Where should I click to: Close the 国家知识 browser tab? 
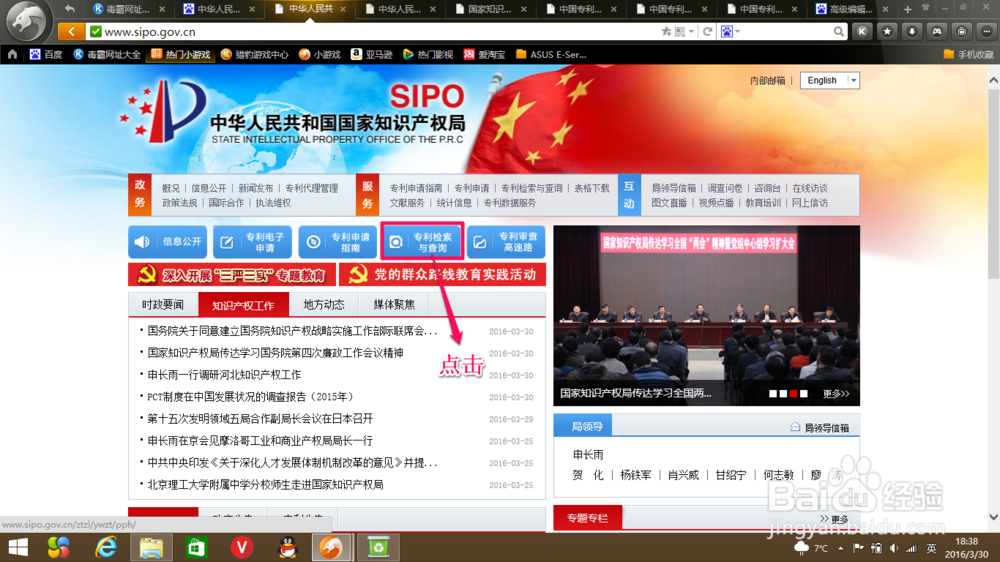[524, 9]
